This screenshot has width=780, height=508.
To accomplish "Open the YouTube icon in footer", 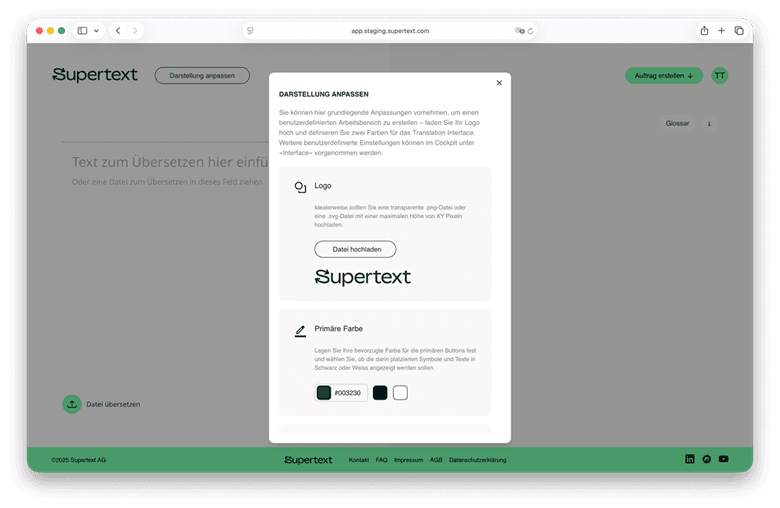I will click(723, 459).
